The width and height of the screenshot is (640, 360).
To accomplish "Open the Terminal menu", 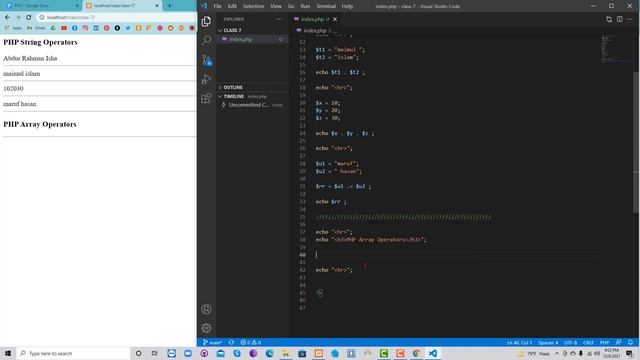I will tap(326, 6).
